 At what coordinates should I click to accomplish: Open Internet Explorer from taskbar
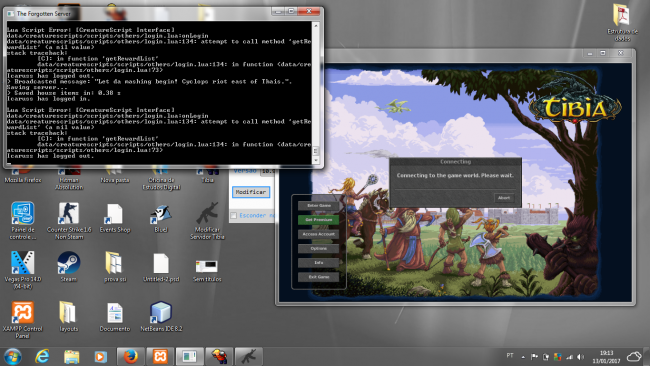42,356
